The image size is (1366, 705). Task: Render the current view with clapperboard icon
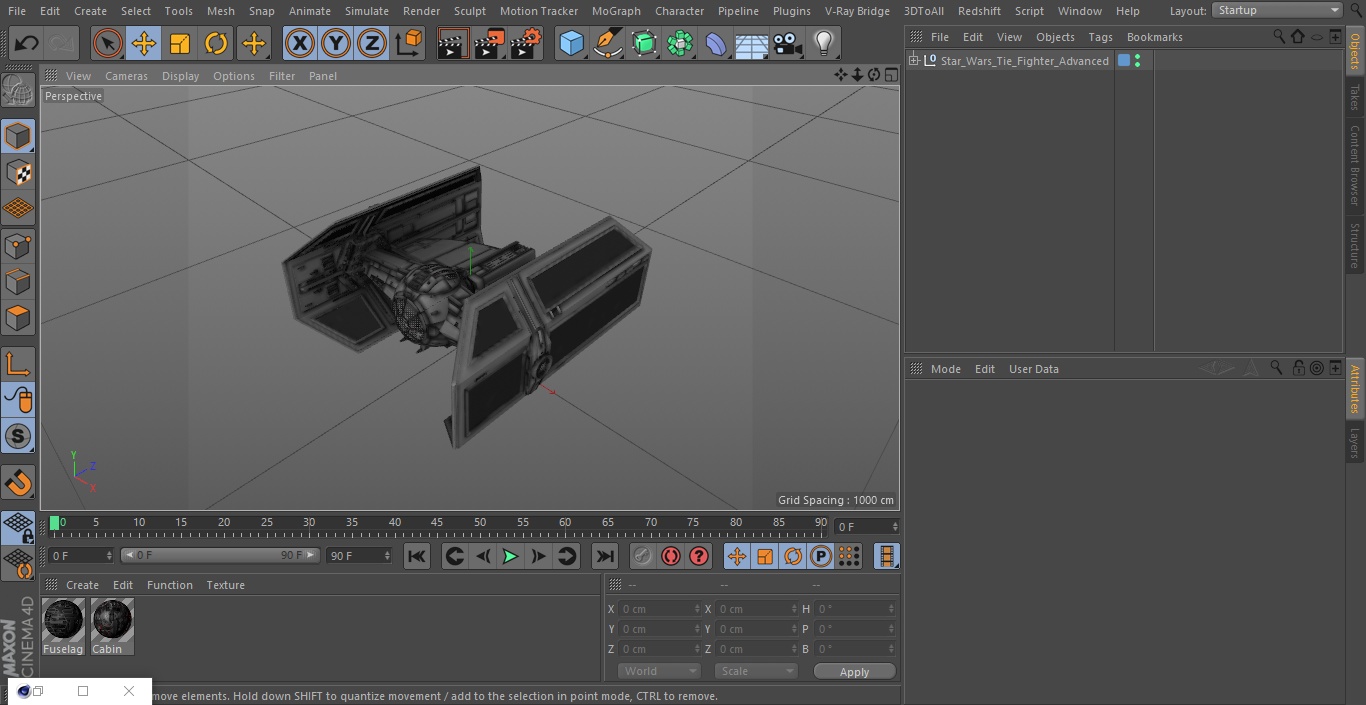click(453, 43)
